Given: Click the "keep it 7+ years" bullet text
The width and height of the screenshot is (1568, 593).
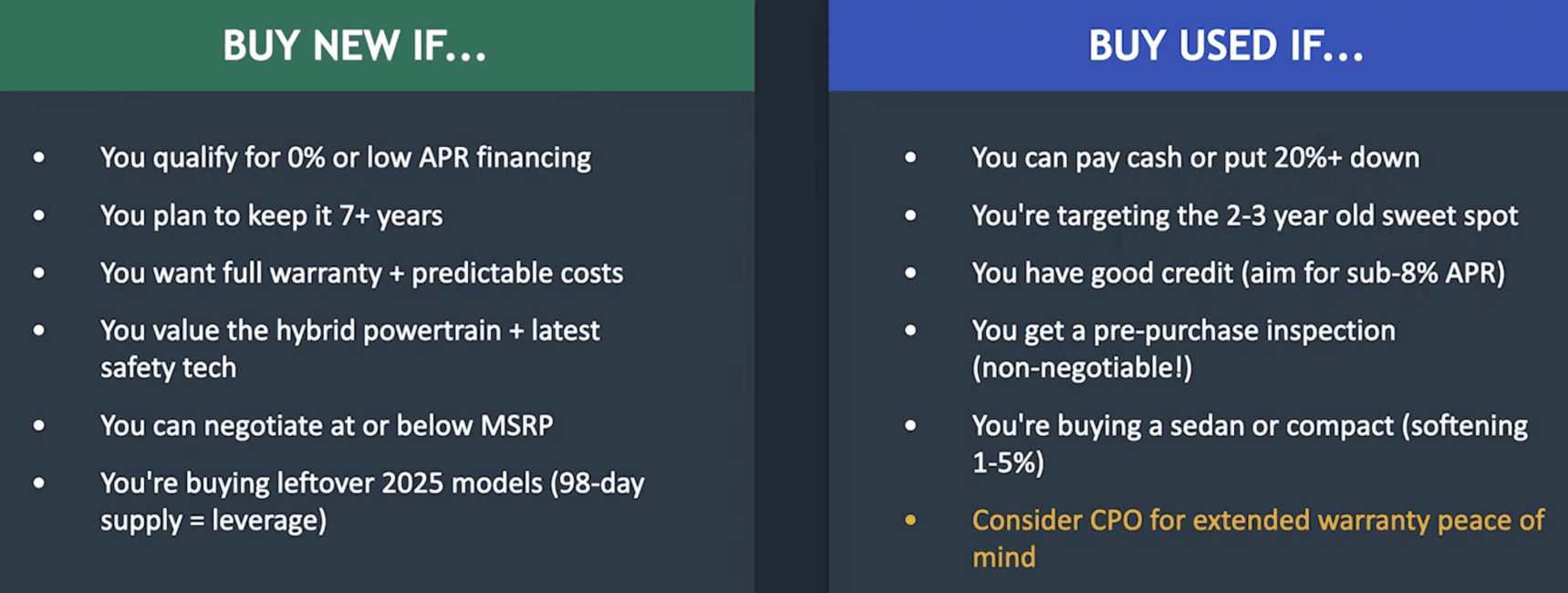Looking at the screenshot, I should pyautogui.click(x=271, y=216).
